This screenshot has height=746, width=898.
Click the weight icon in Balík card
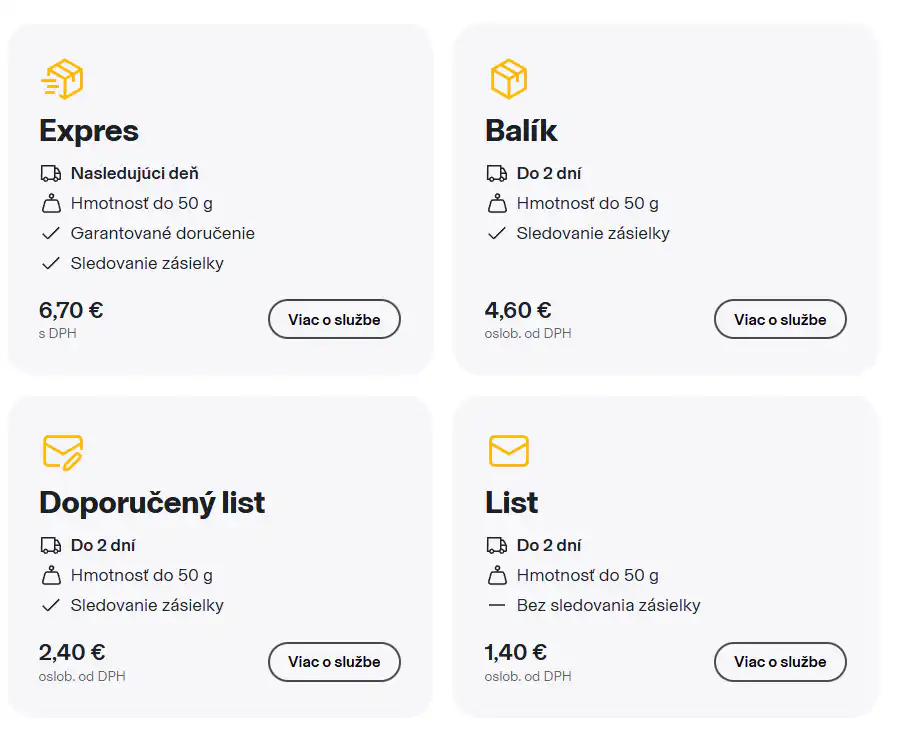(x=497, y=204)
